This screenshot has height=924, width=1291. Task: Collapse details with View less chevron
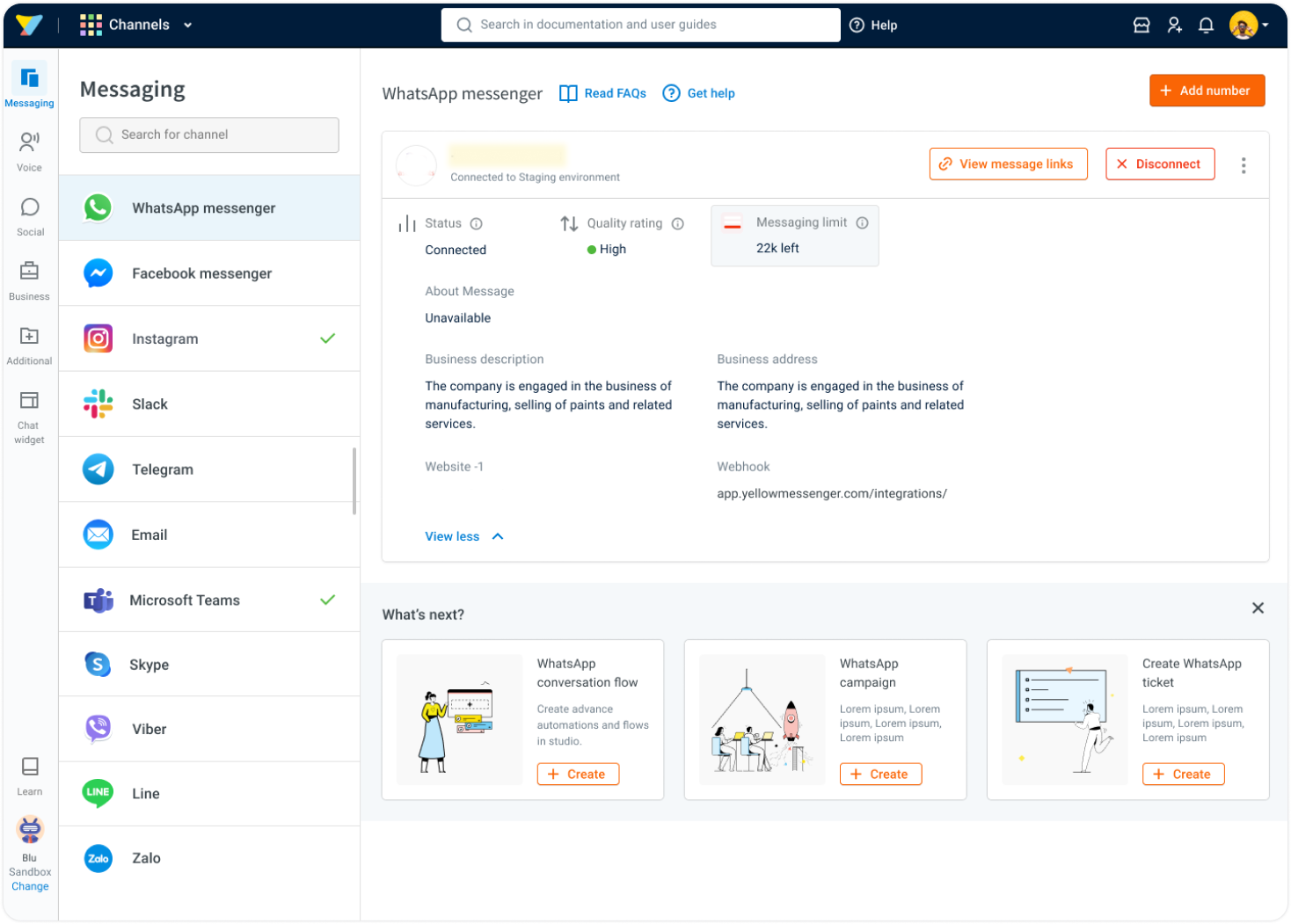pos(498,536)
